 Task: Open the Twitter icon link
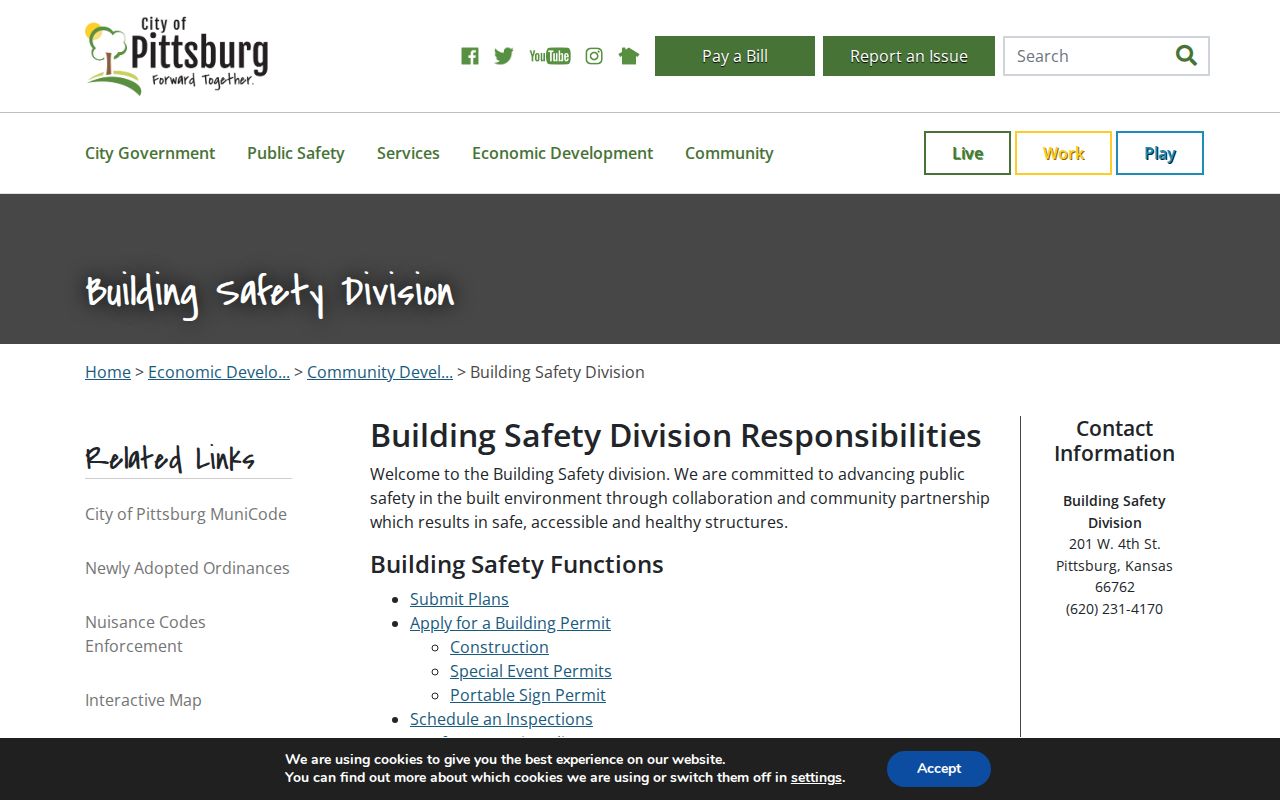click(x=504, y=56)
